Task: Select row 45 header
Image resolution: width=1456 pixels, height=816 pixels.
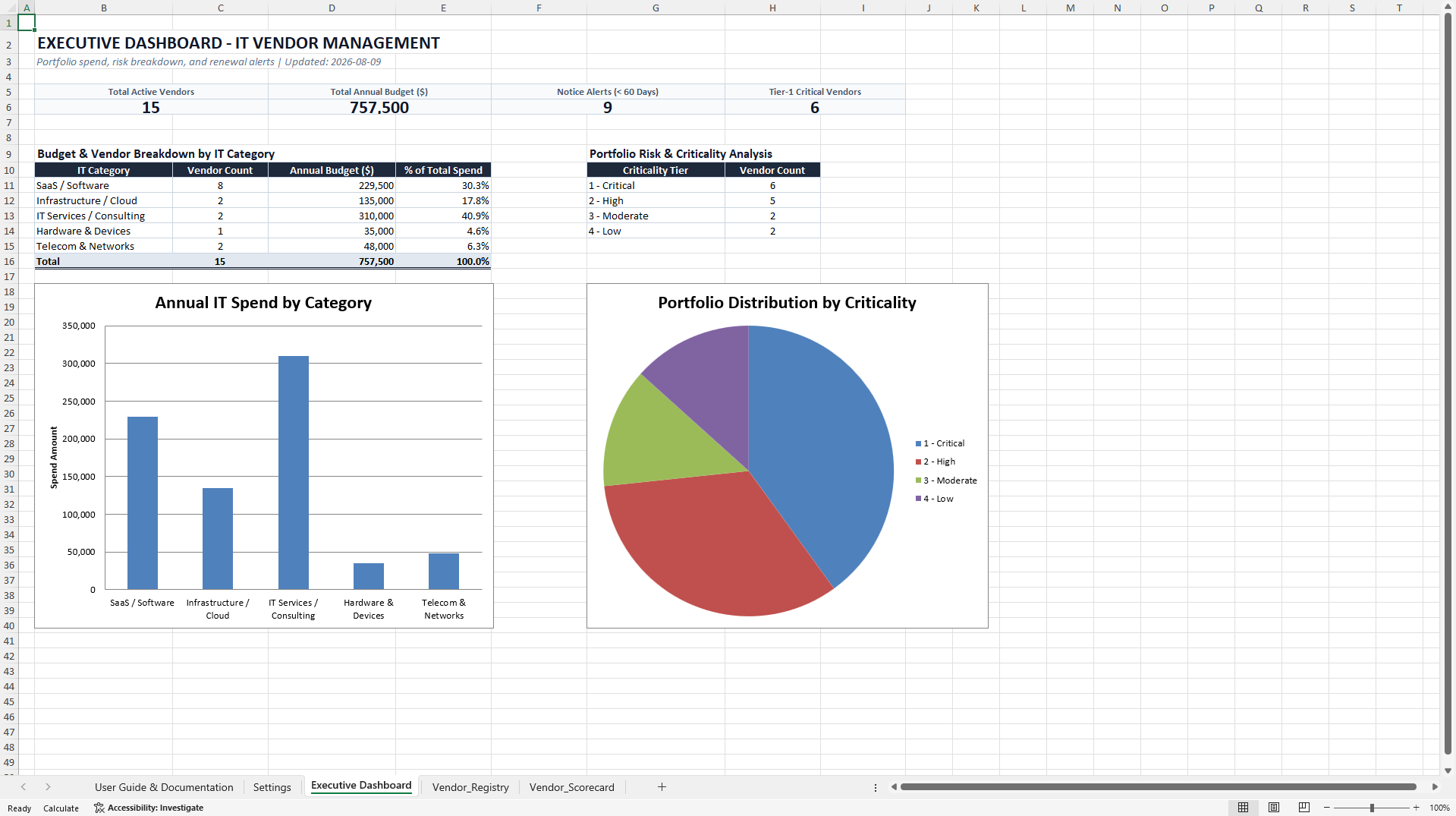Action: click(x=9, y=701)
